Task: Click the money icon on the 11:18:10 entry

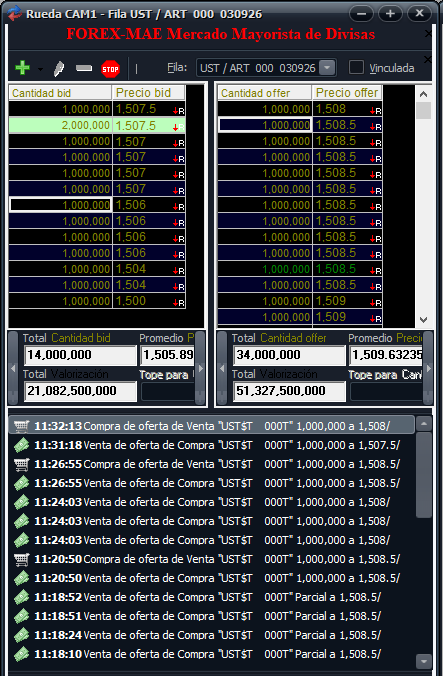Action: [21, 654]
